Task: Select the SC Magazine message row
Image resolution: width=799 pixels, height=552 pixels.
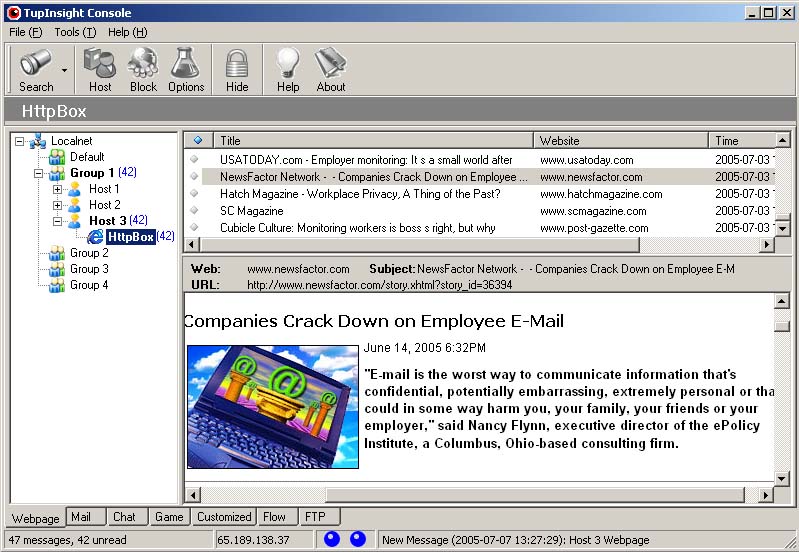Action: click(x=479, y=211)
